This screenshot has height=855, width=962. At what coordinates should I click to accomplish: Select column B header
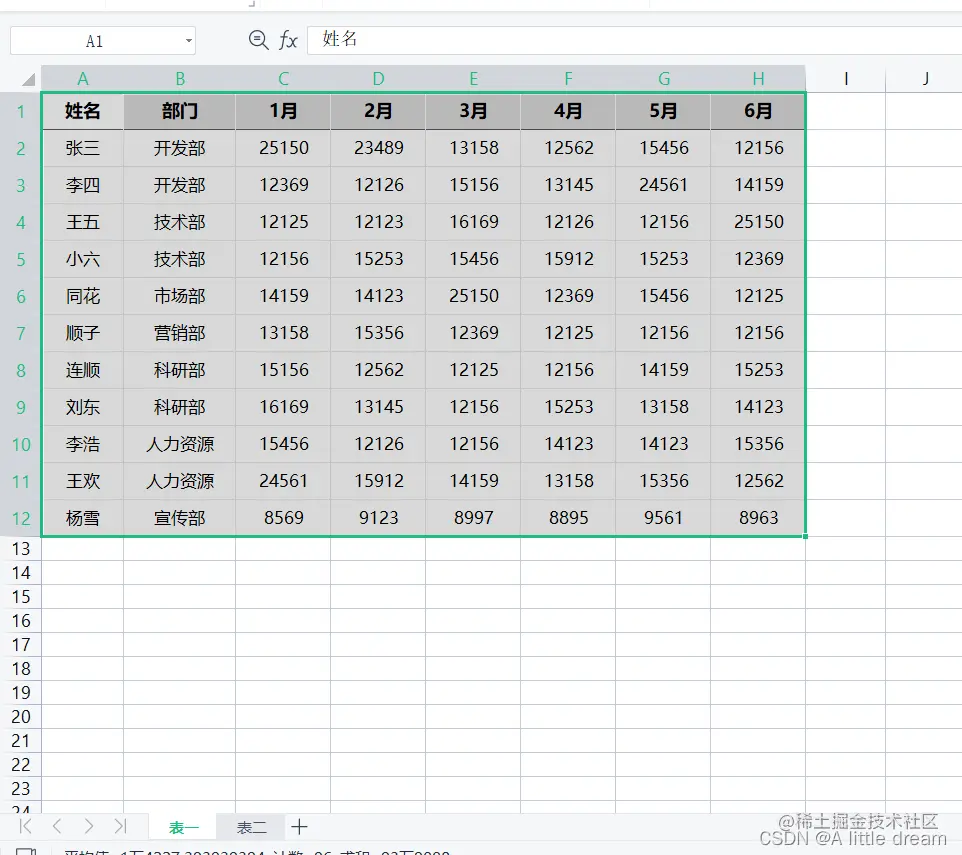click(x=180, y=79)
